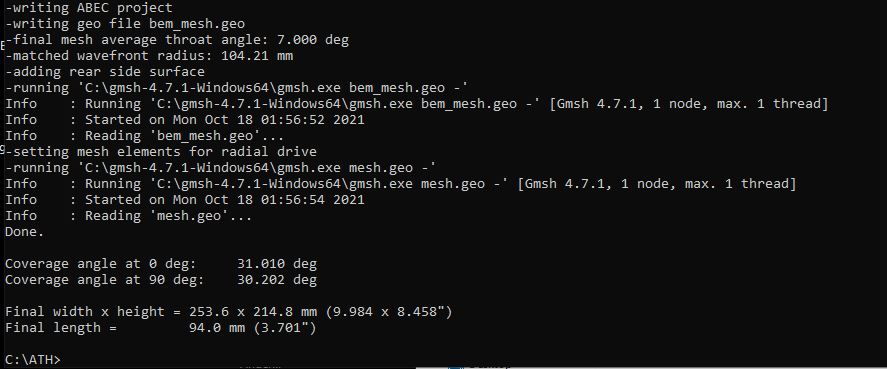
Task: Click the '[Gmsh 4.7.1, 1 node, max. 1 thread]' text on the bem_mesh.geo Info line
Action: tap(689, 104)
